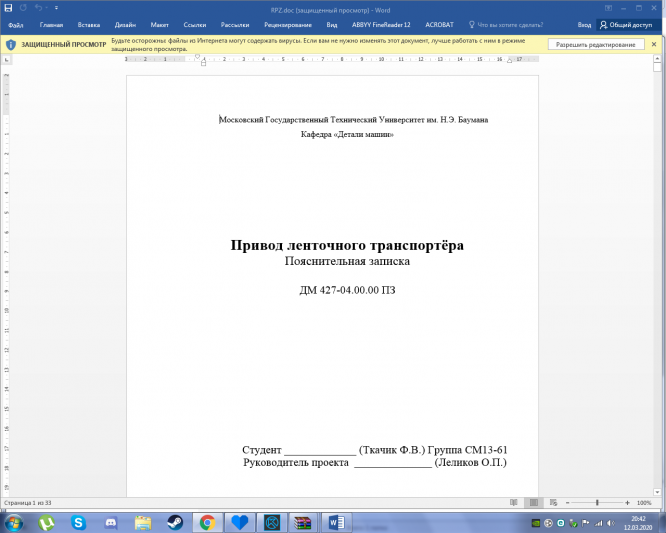Open Skype from the taskbar
Image resolution: width=666 pixels, height=533 pixels.
point(79,523)
